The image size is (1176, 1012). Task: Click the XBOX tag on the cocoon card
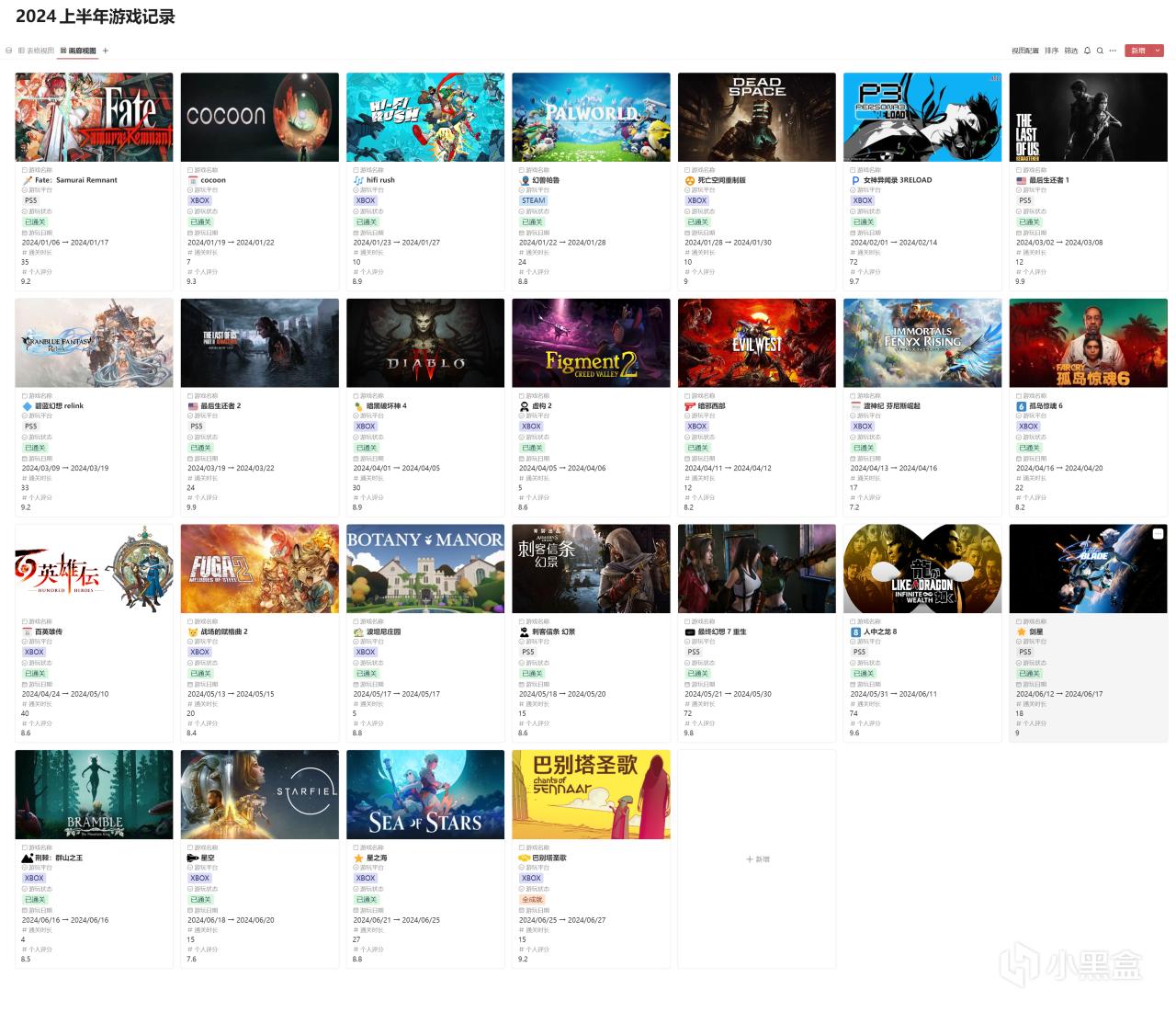(x=199, y=200)
